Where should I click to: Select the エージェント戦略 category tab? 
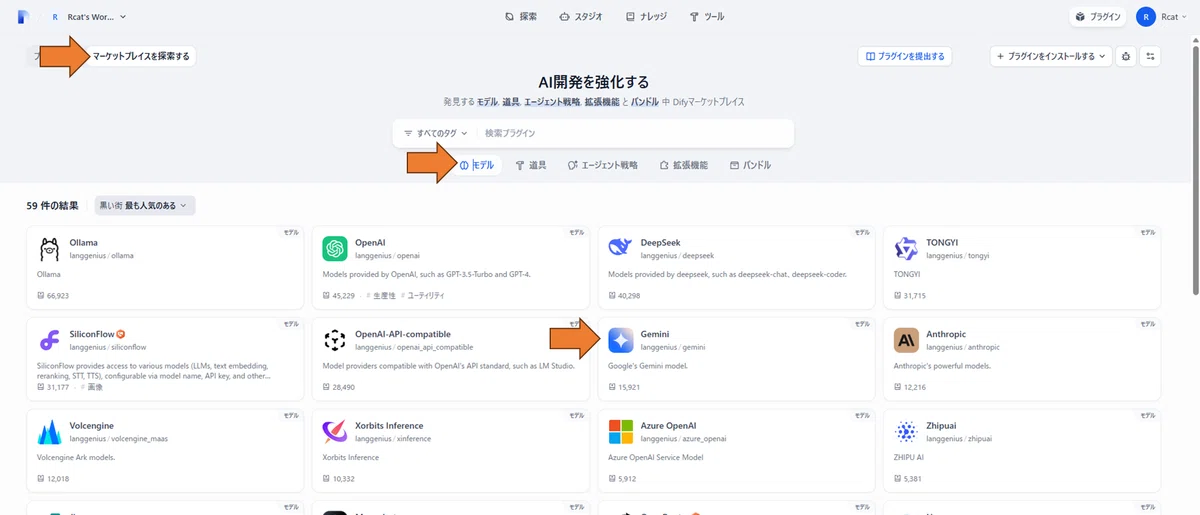pyautogui.click(x=602, y=165)
